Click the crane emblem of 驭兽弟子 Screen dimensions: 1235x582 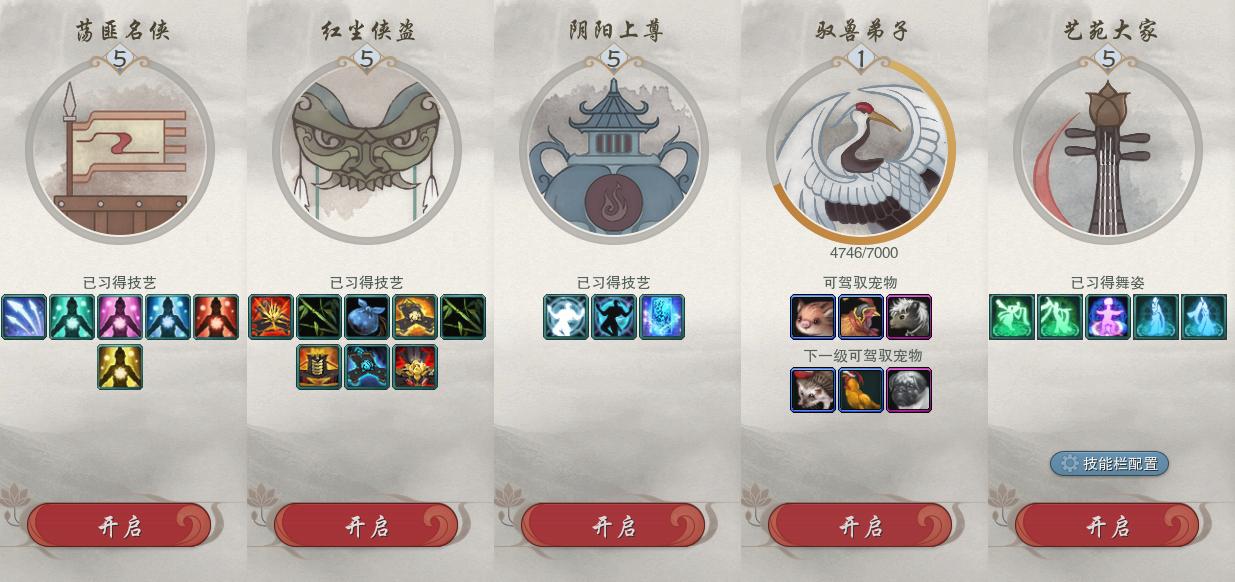(861, 150)
